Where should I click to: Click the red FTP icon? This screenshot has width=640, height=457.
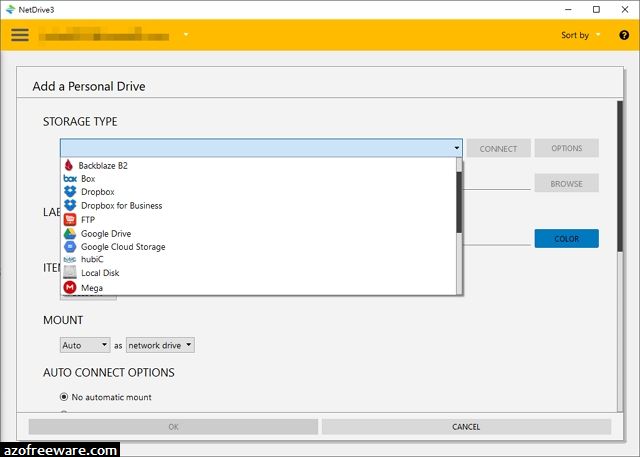pyautogui.click(x=70, y=220)
